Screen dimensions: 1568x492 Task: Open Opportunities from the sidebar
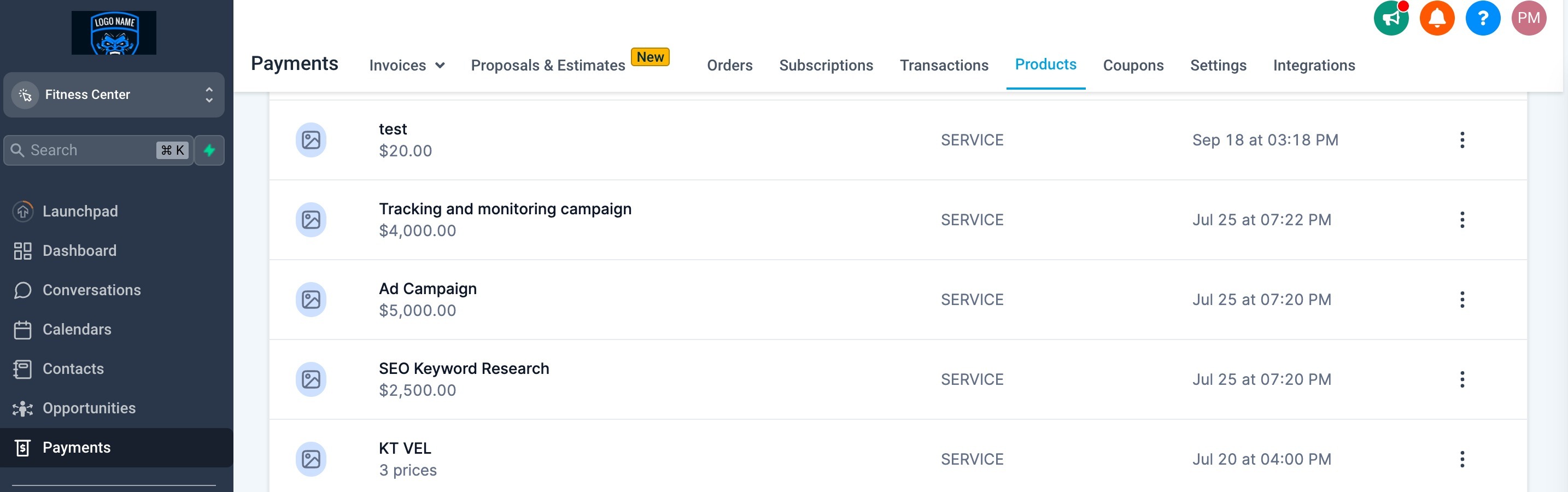coord(89,408)
